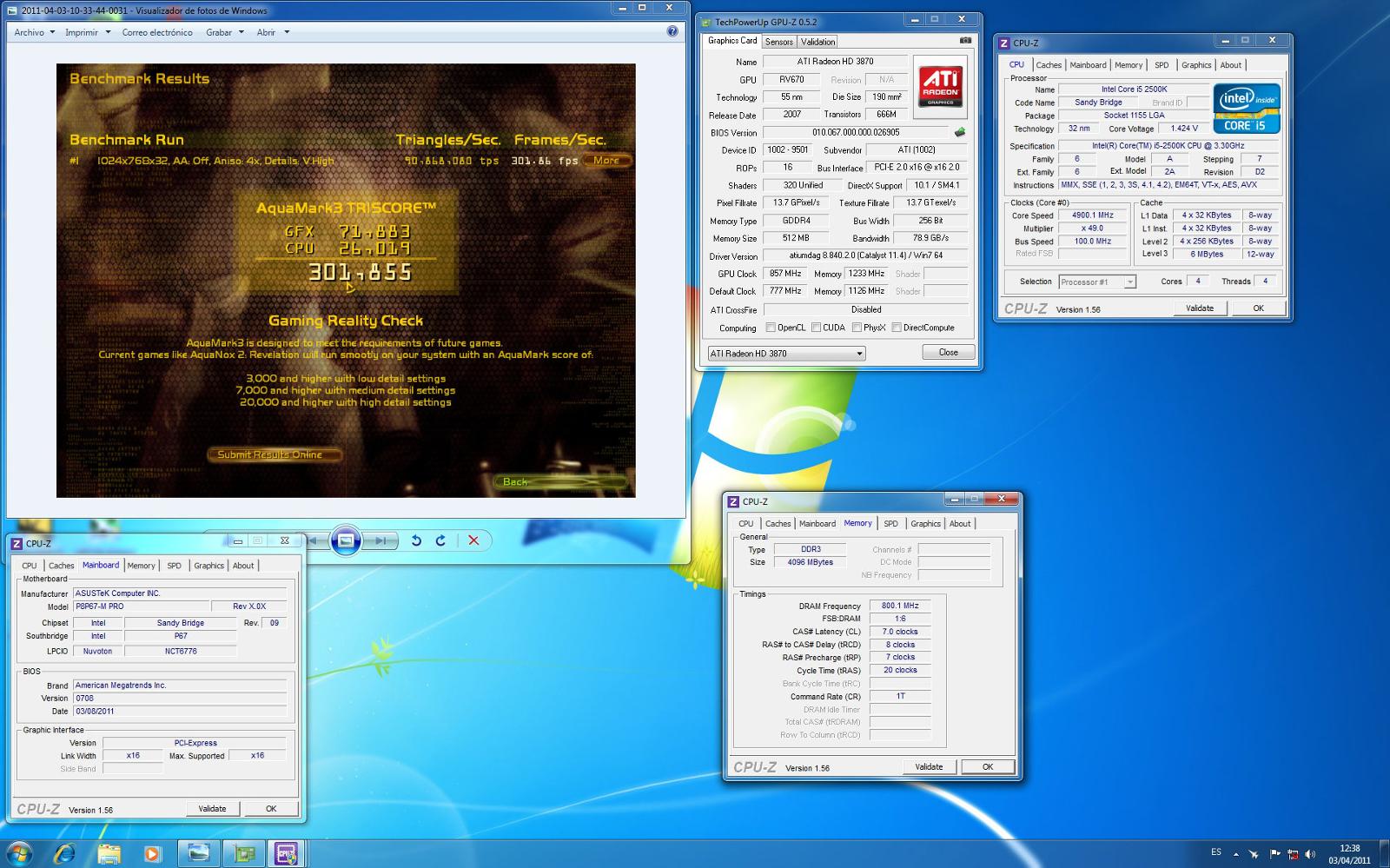Open ES language bar indicator
The height and width of the screenshot is (868, 1390).
[1216, 852]
